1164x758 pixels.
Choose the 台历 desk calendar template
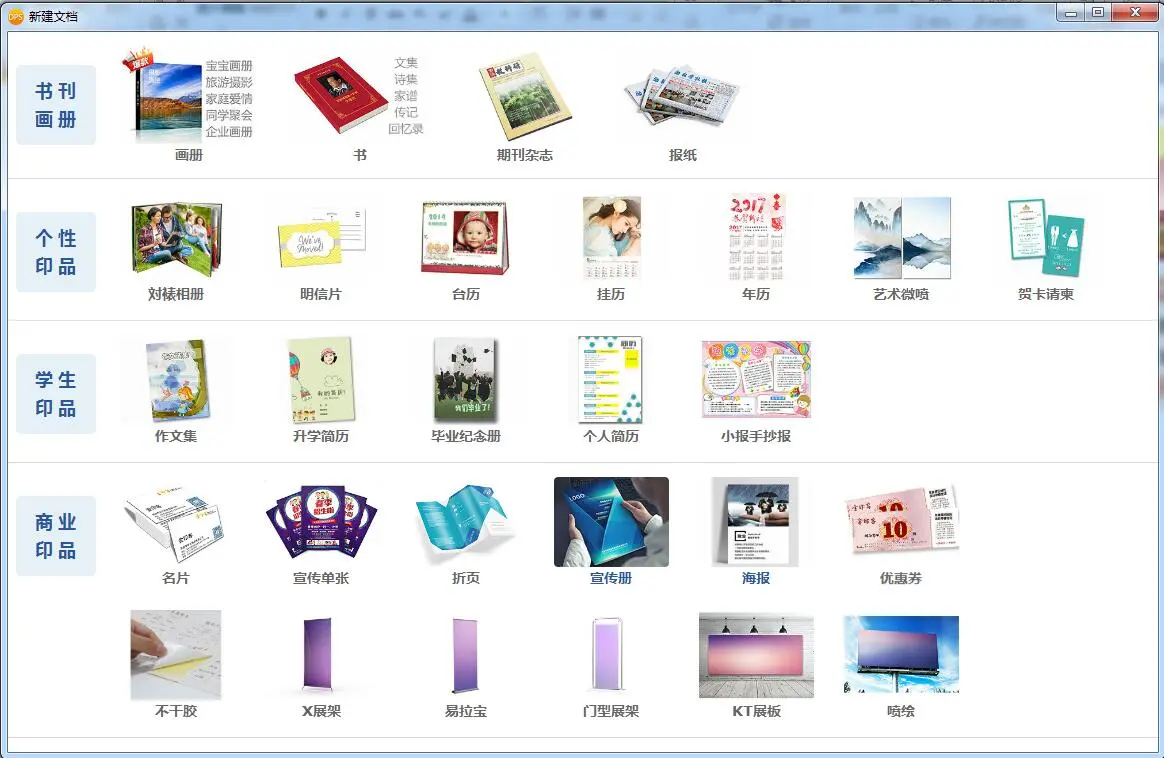(x=465, y=238)
